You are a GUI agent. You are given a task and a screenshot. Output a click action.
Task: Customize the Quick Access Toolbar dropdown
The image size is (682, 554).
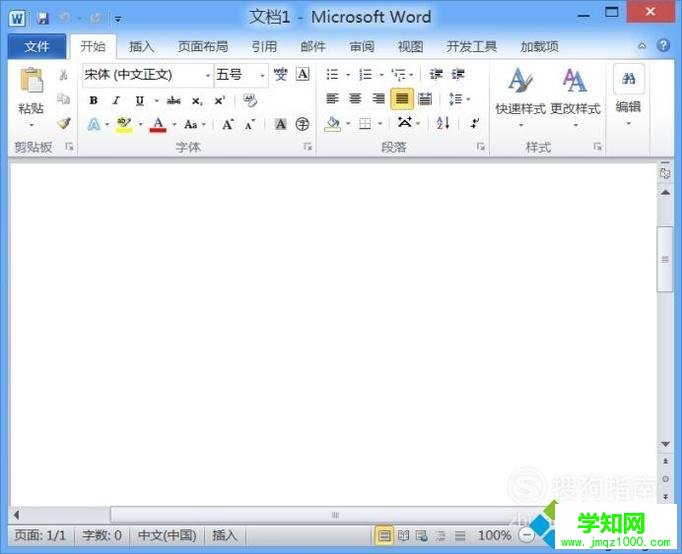(x=118, y=19)
